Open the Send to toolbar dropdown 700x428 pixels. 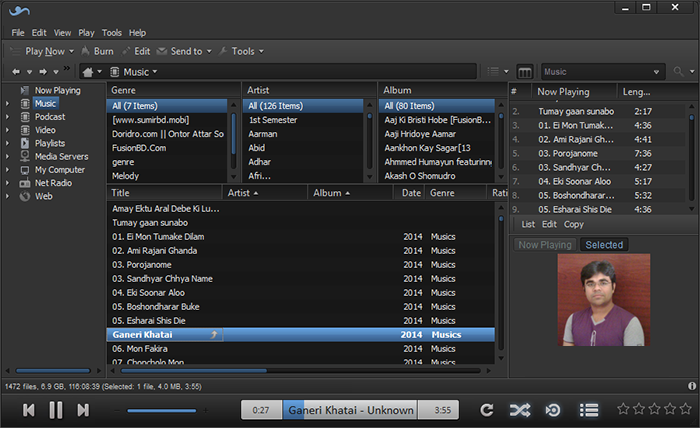click(184, 51)
